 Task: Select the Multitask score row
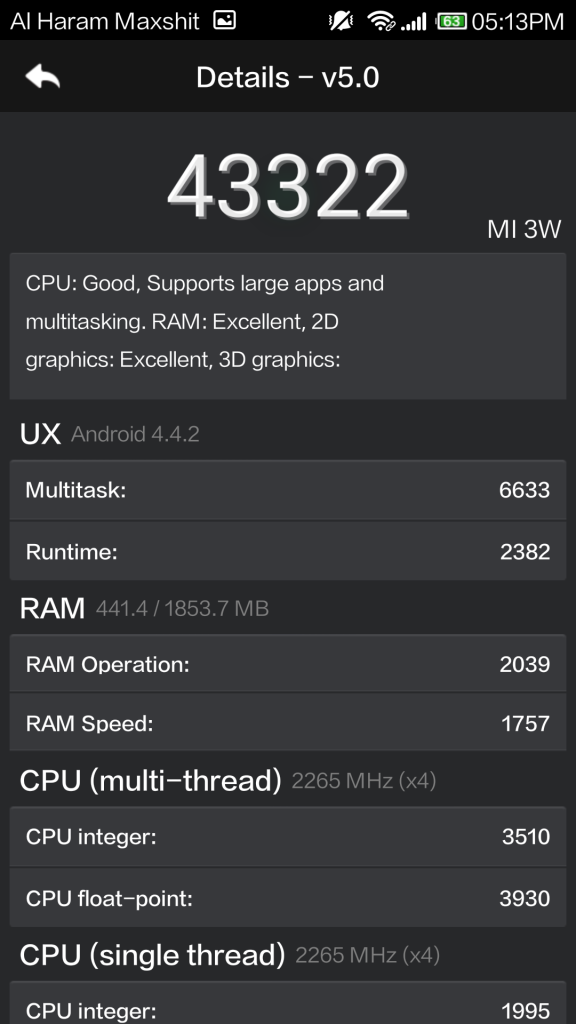288,491
